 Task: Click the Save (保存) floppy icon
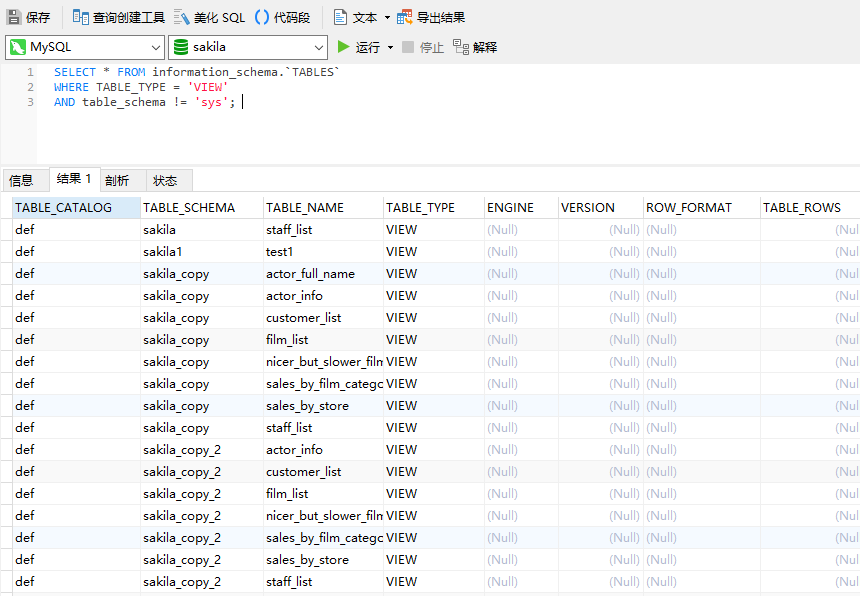[14, 18]
